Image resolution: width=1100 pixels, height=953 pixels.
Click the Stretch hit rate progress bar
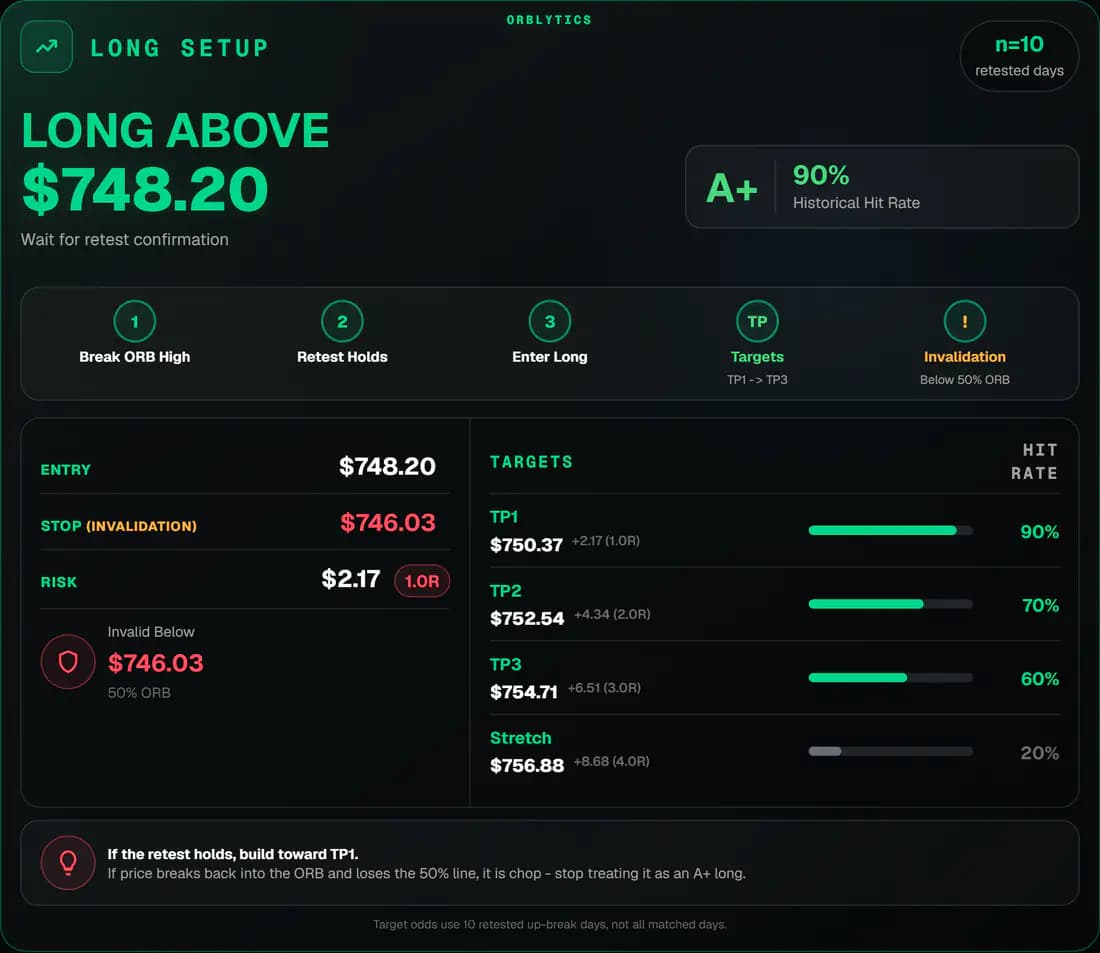pos(890,752)
